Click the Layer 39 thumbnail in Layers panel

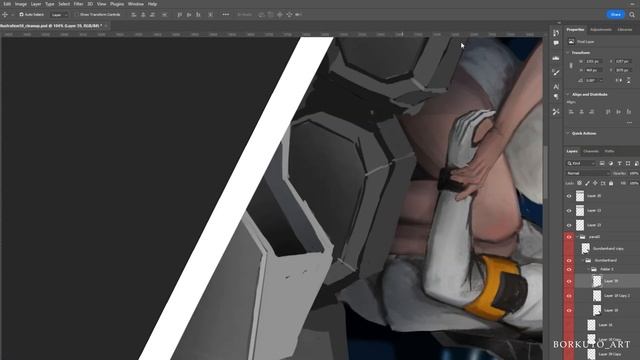597,281
